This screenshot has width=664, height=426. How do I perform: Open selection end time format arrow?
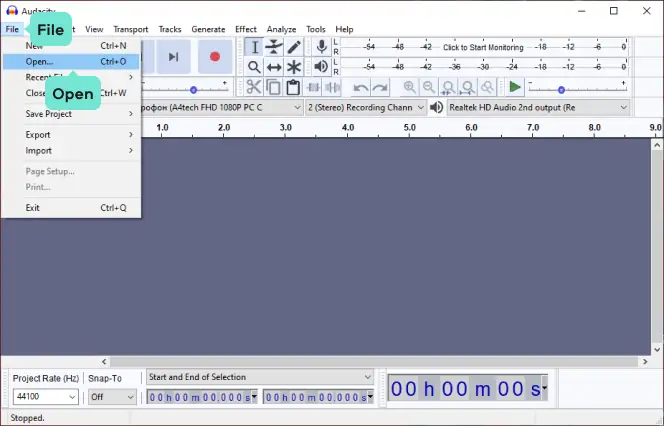point(370,397)
